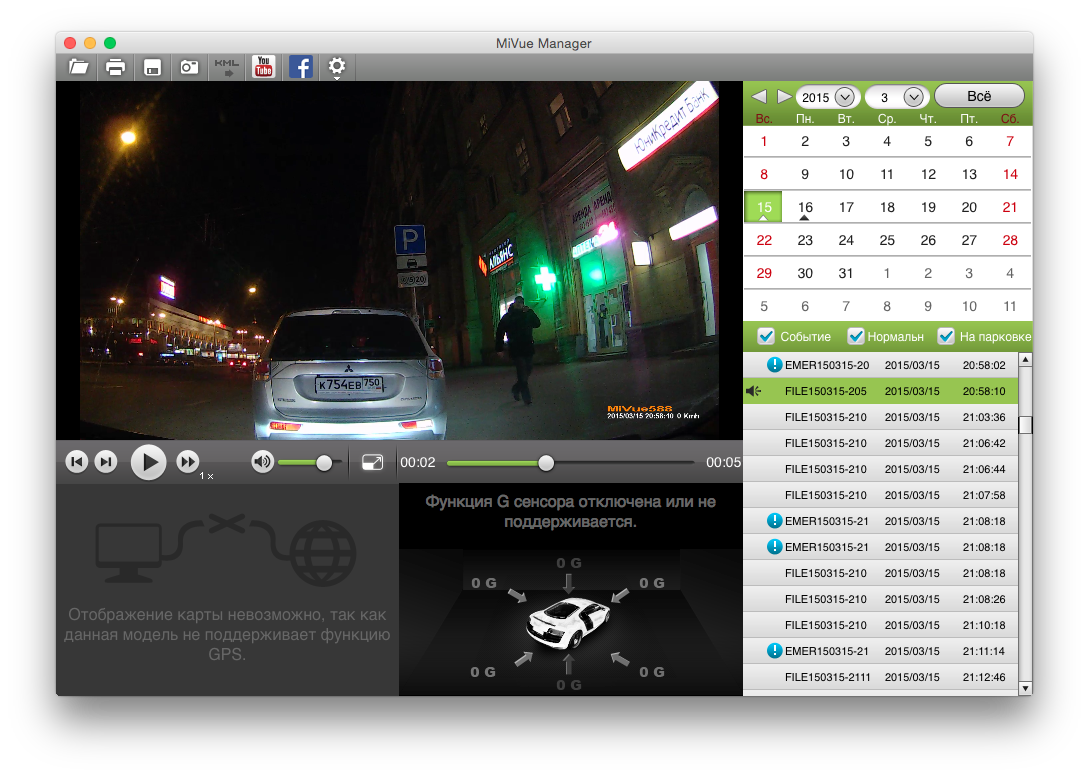1089x776 pixels.
Task: Open settings gear icon
Action: pyautogui.click(x=337, y=67)
